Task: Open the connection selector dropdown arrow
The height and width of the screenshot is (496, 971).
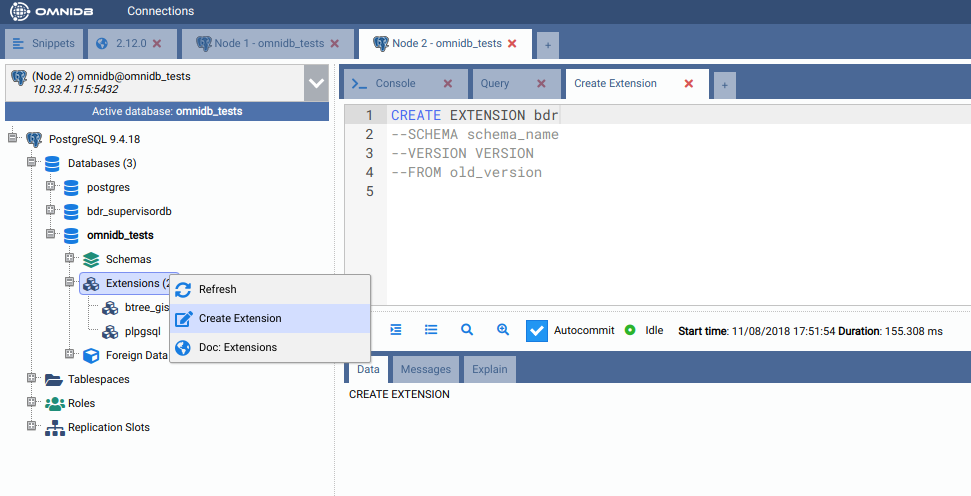Action: 316,83
